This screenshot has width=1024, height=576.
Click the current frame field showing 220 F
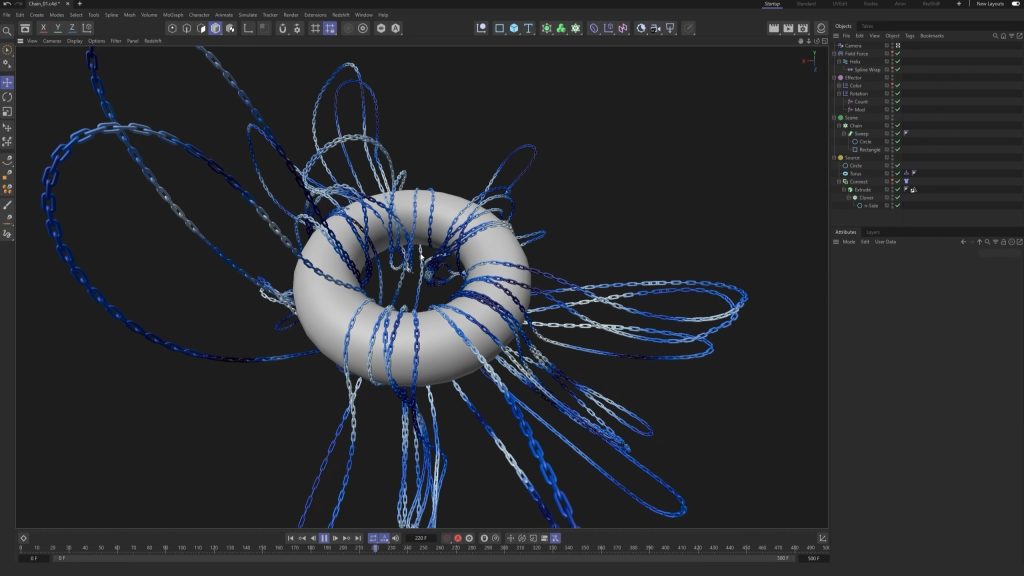(421, 538)
